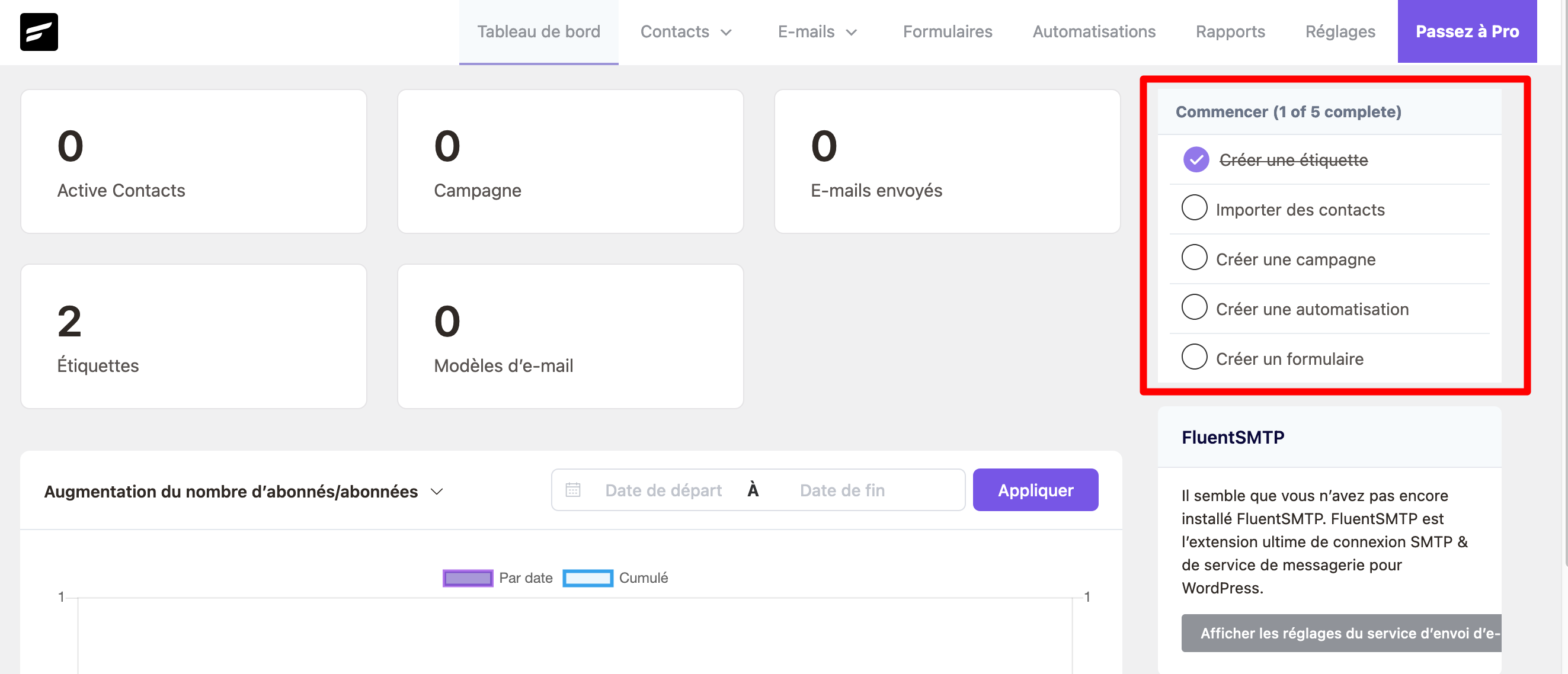Mark Créer une automatisation as done
The width and height of the screenshot is (1568, 674).
[x=1195, y=307]
